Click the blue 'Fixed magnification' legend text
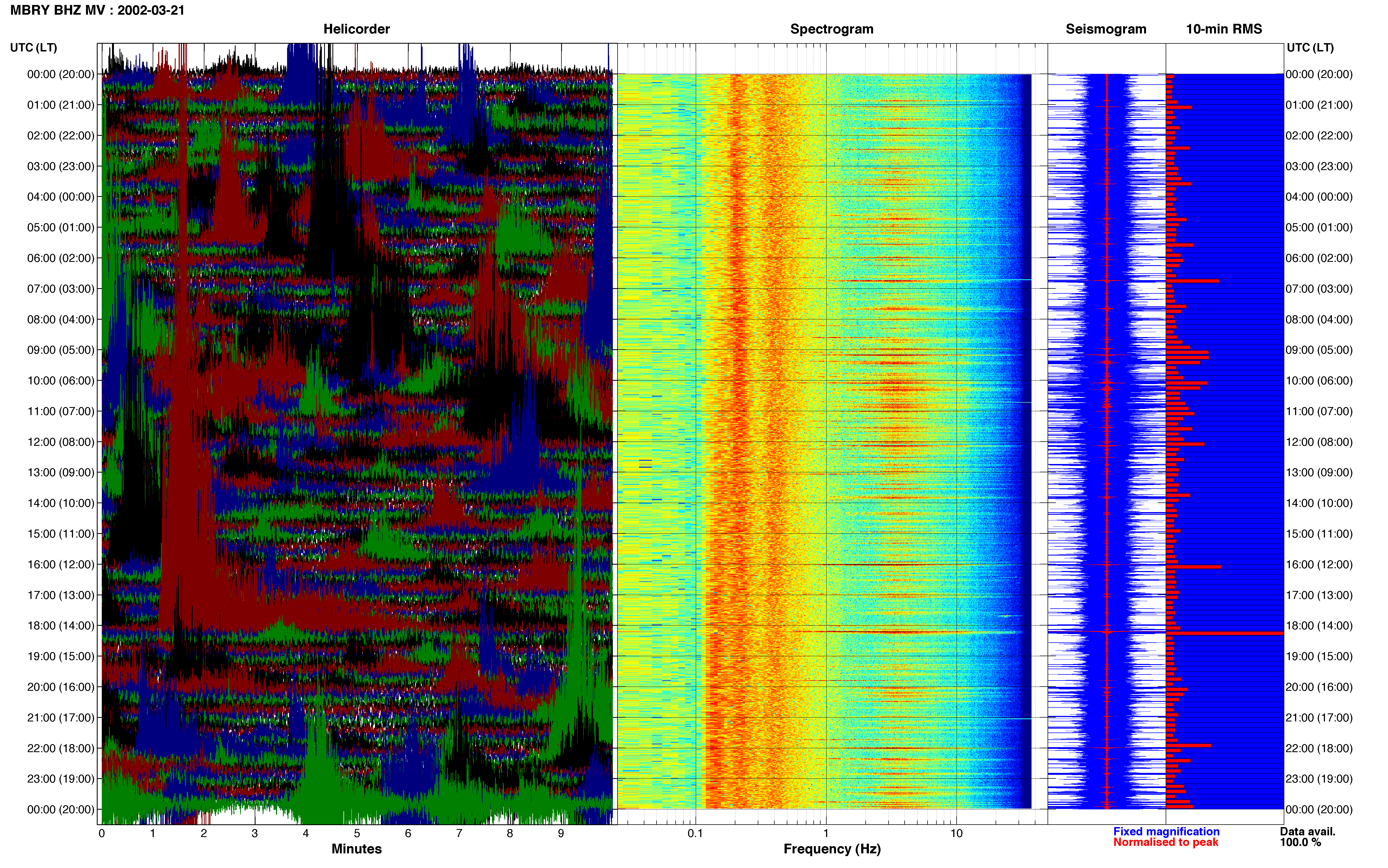The image size is (1388, 868). (x=1166, y=831)
